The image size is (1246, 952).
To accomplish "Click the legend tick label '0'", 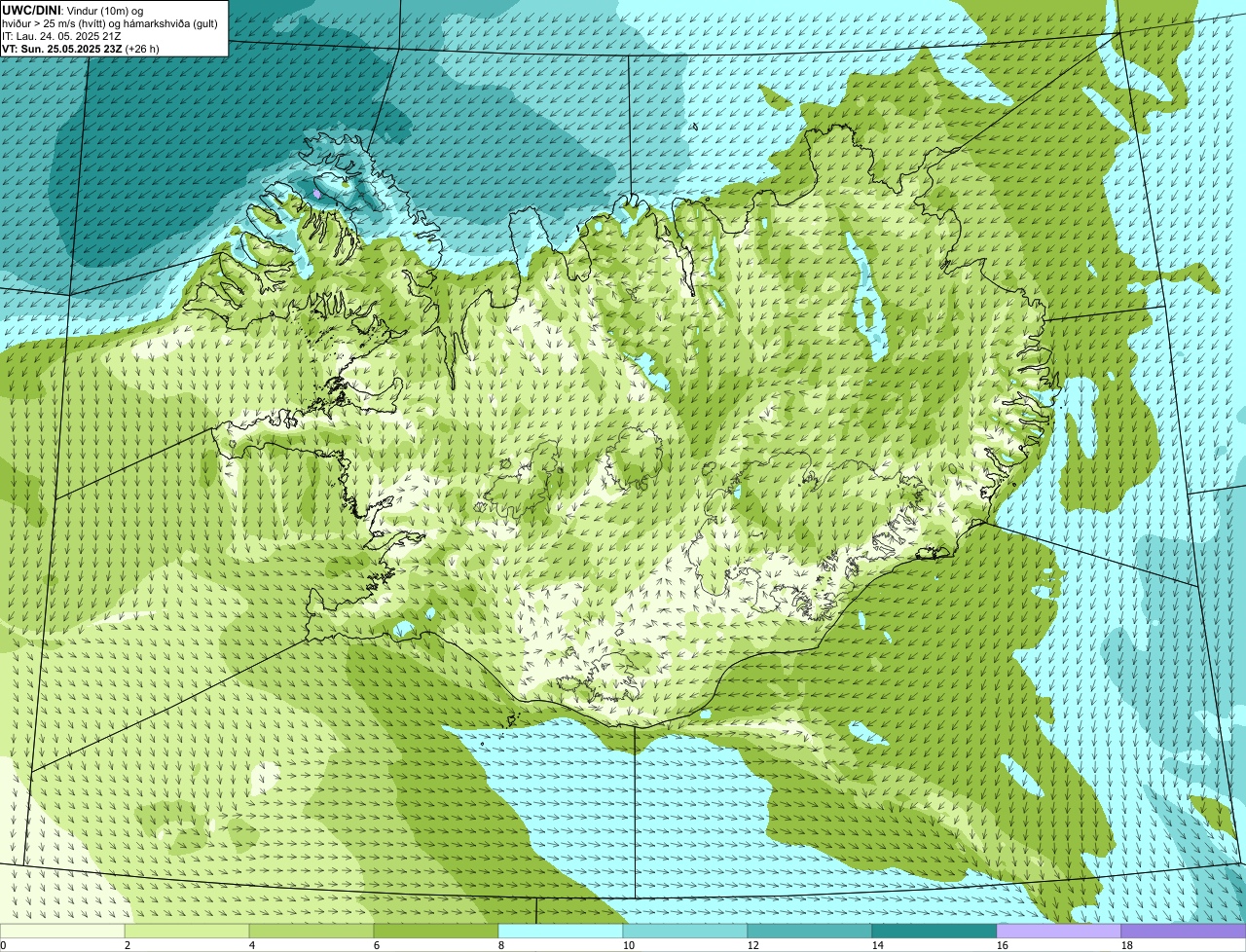I will (x=3, y=945).
